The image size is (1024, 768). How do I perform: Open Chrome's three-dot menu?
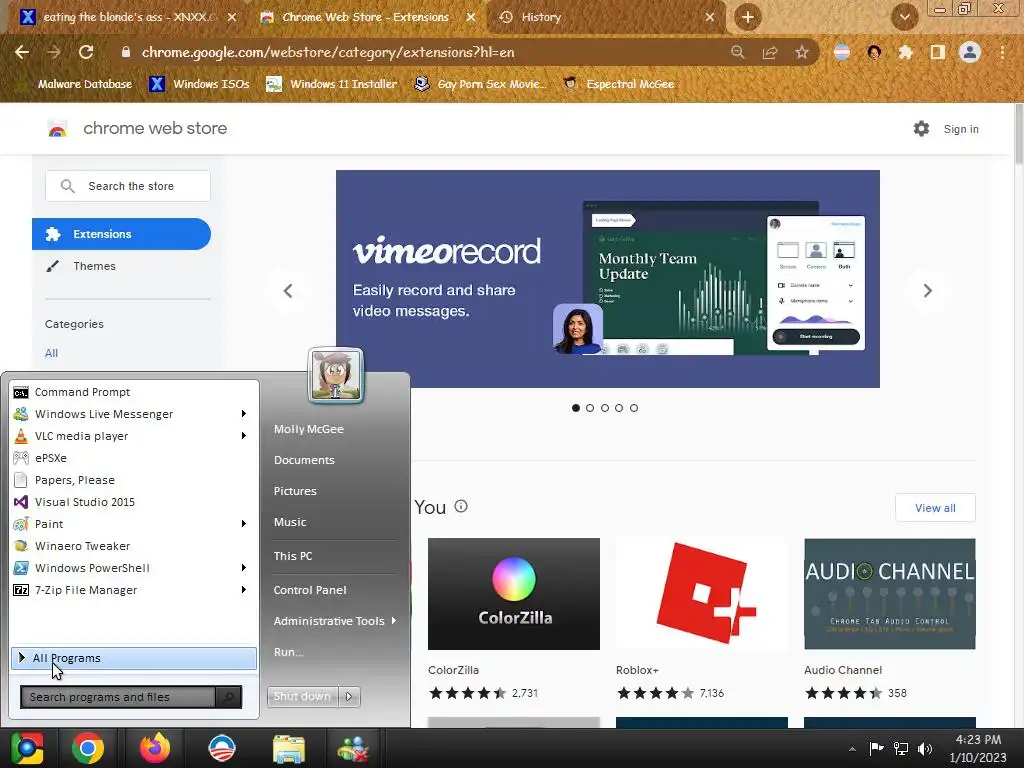1002,52
